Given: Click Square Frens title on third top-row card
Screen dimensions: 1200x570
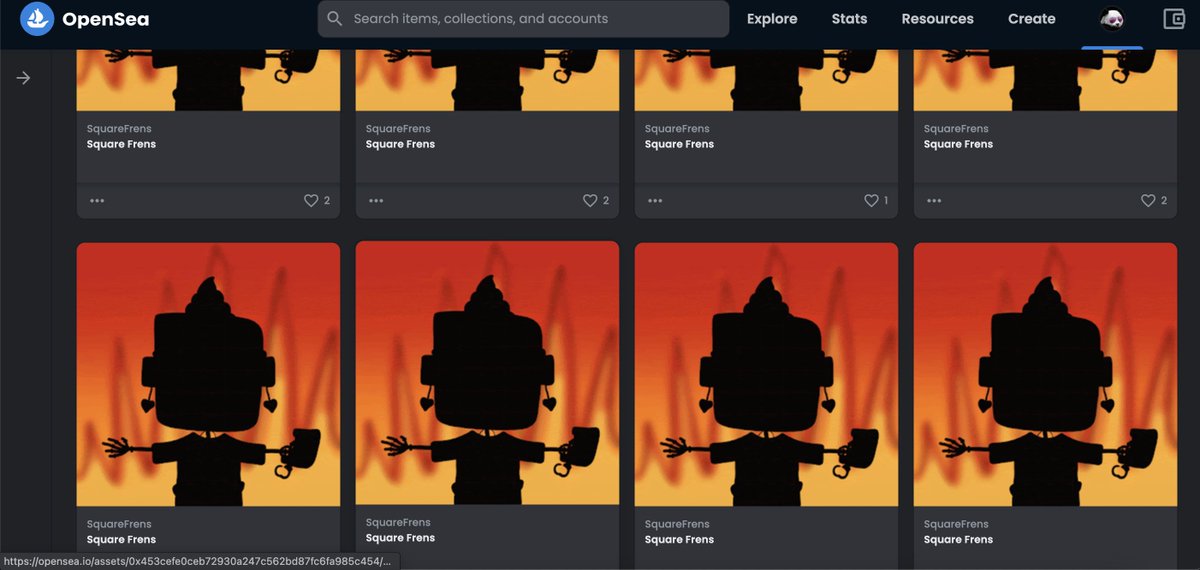Looking at the screenshot, I should 679,144.
